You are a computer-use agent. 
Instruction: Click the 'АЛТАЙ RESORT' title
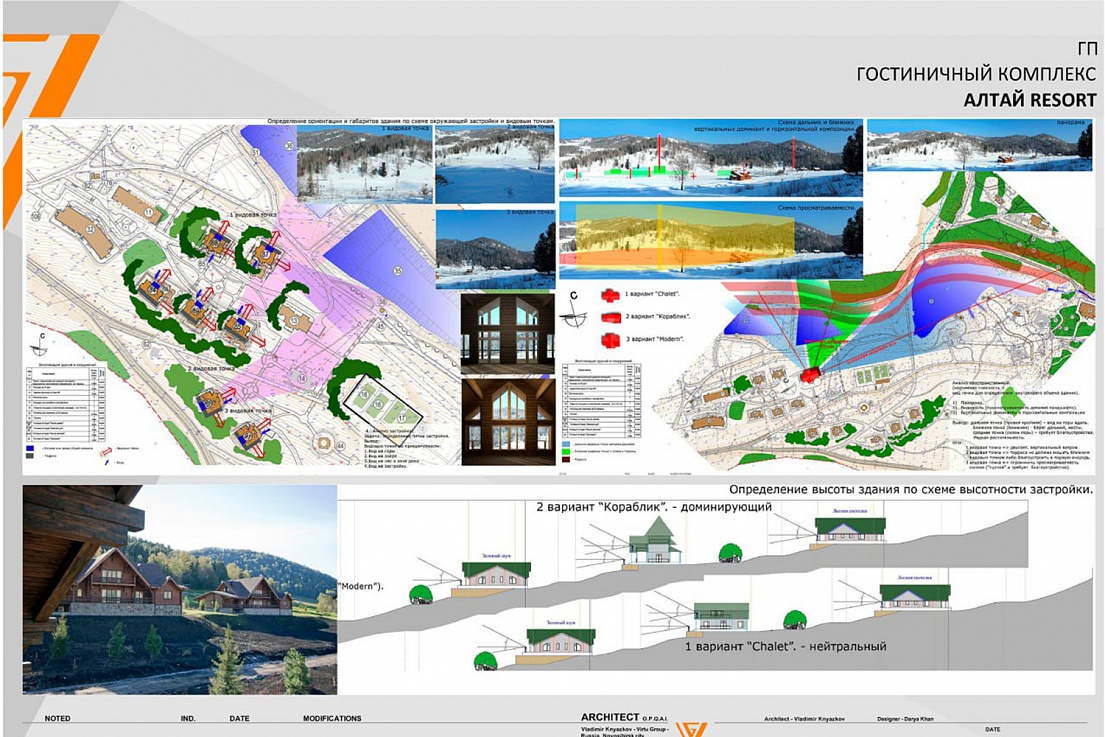pos(1030,100)
